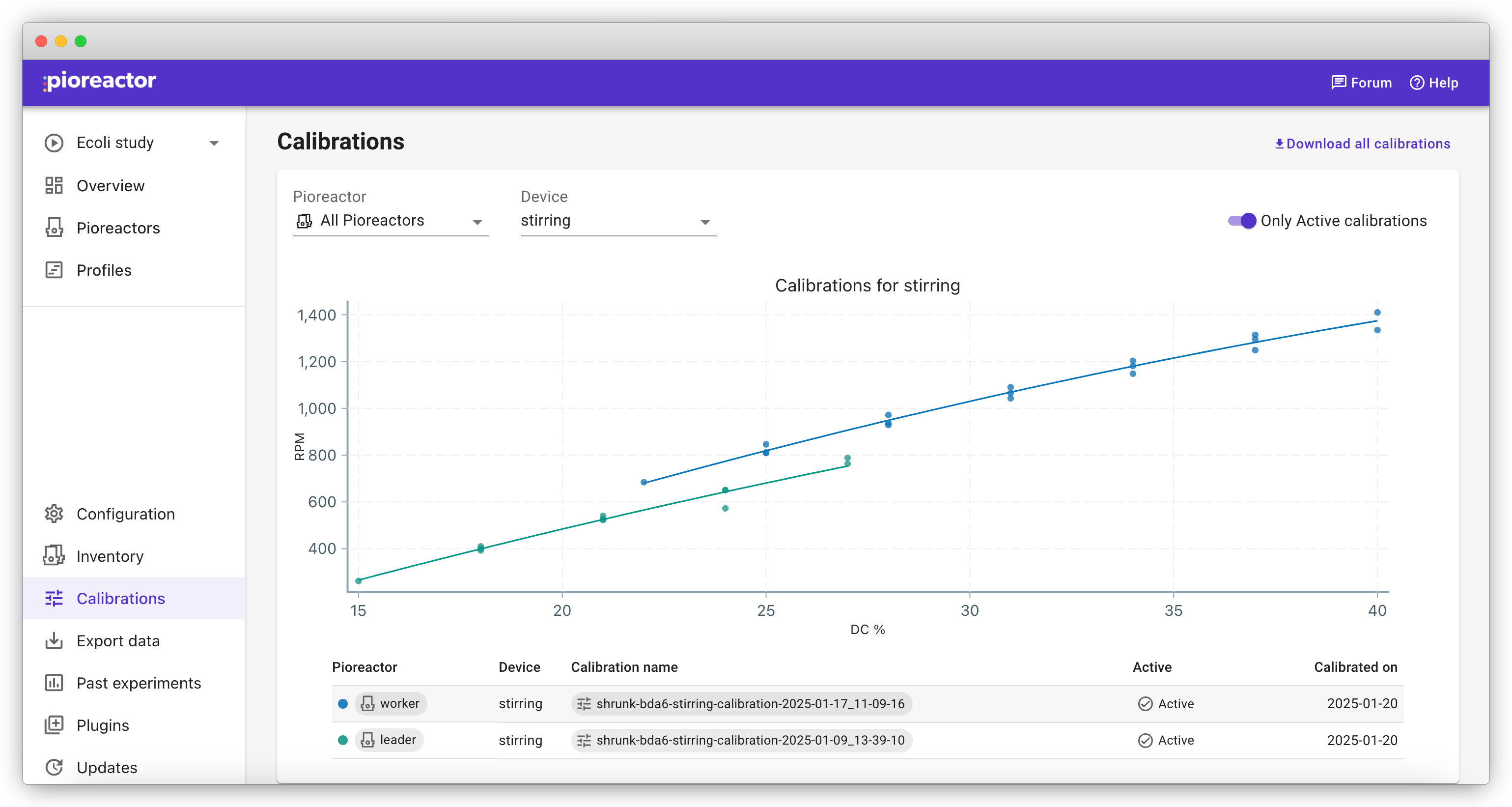Click the Pioreactors sidebar icon
The image size is (1512, 807).
54,228
